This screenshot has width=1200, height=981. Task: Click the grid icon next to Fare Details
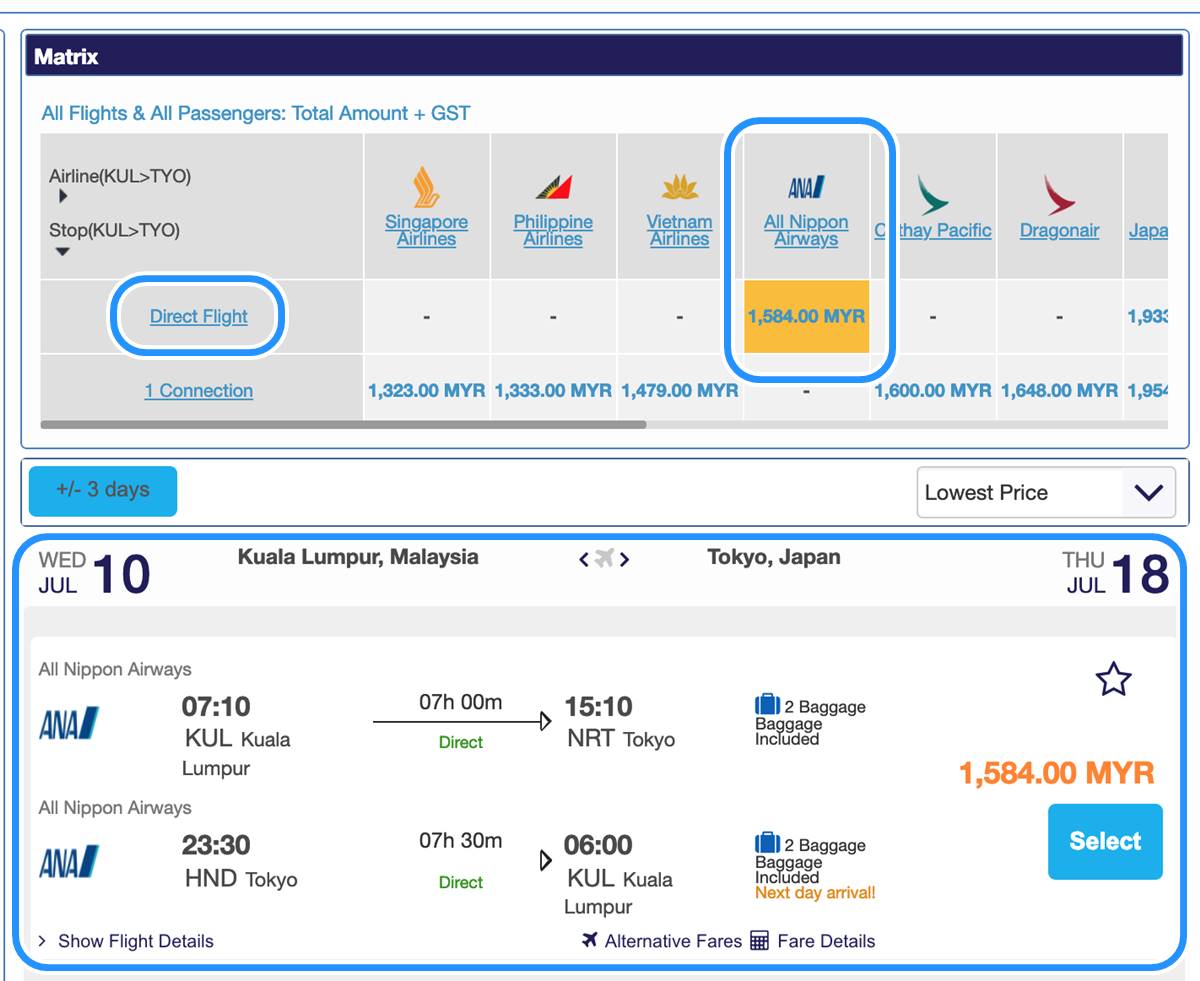pyautogui.click(x=759, y=940)
